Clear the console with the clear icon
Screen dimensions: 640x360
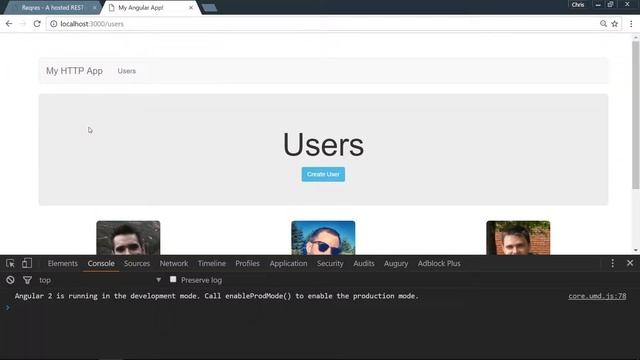point(10,280)
